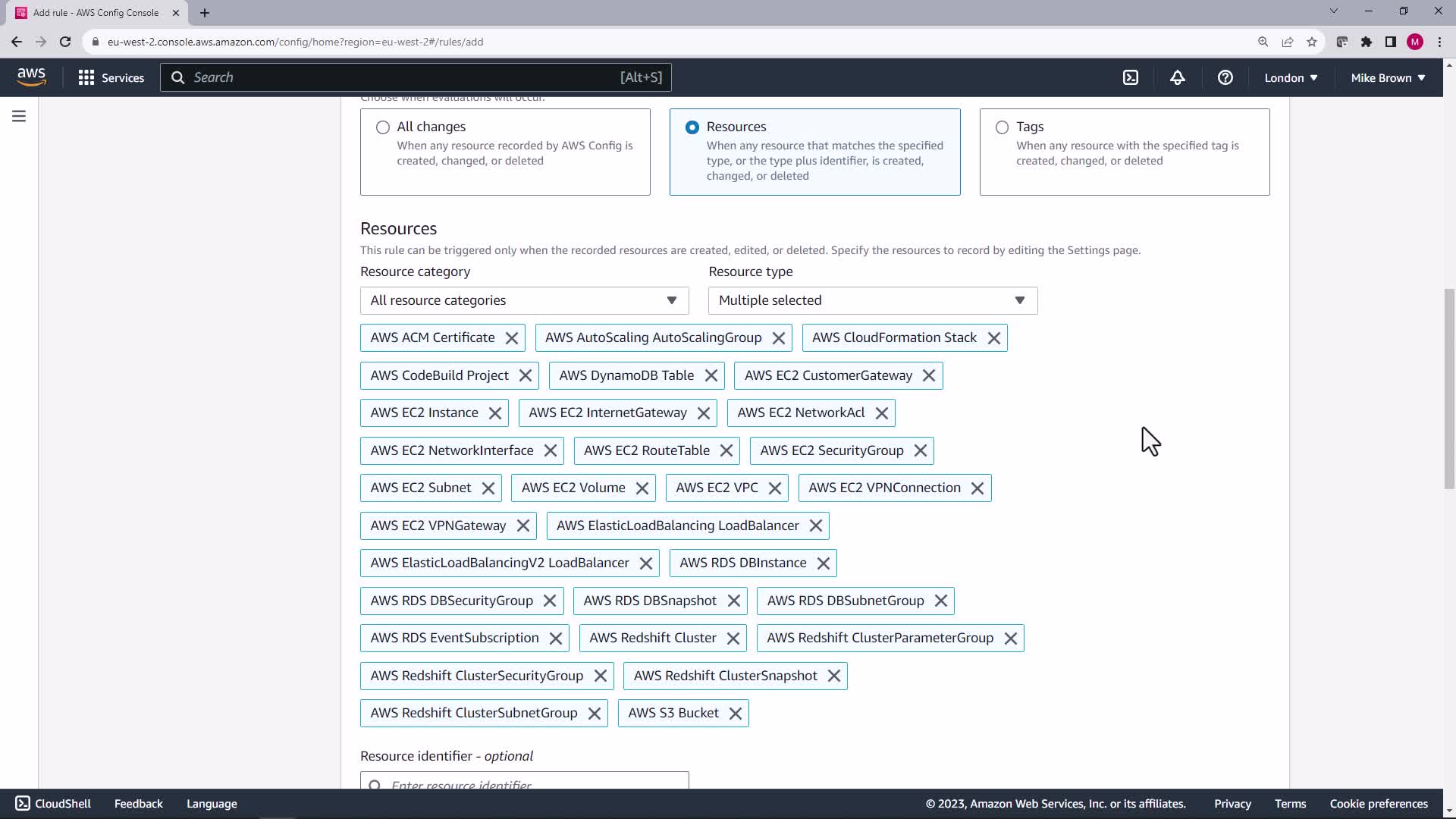Expand the Resource type dropdown

(872, 300)
